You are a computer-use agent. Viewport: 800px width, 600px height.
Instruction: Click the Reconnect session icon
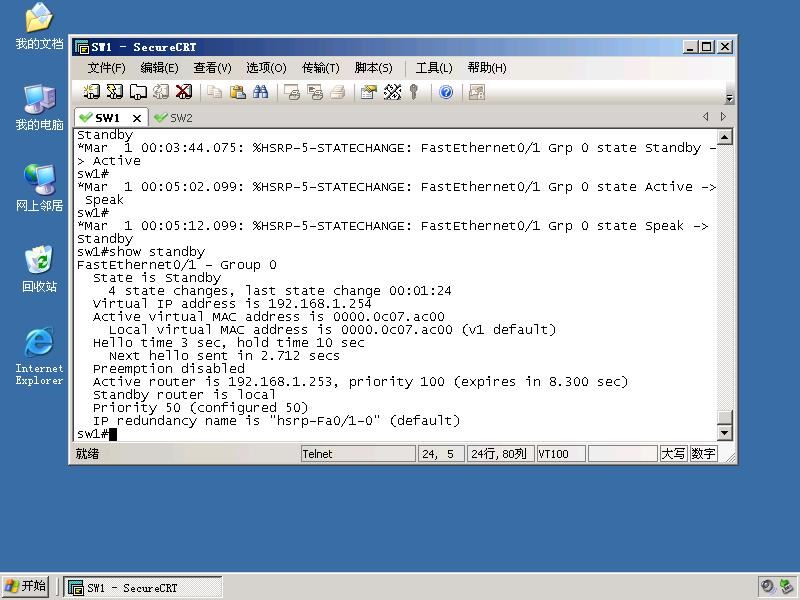[161, 92]
